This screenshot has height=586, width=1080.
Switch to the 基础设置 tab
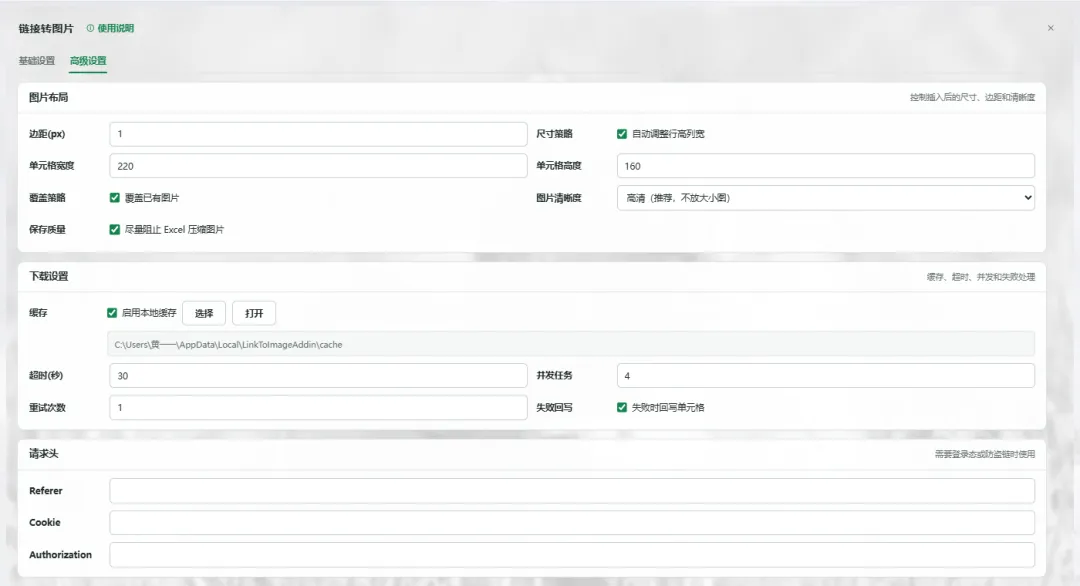click(37, 61)
